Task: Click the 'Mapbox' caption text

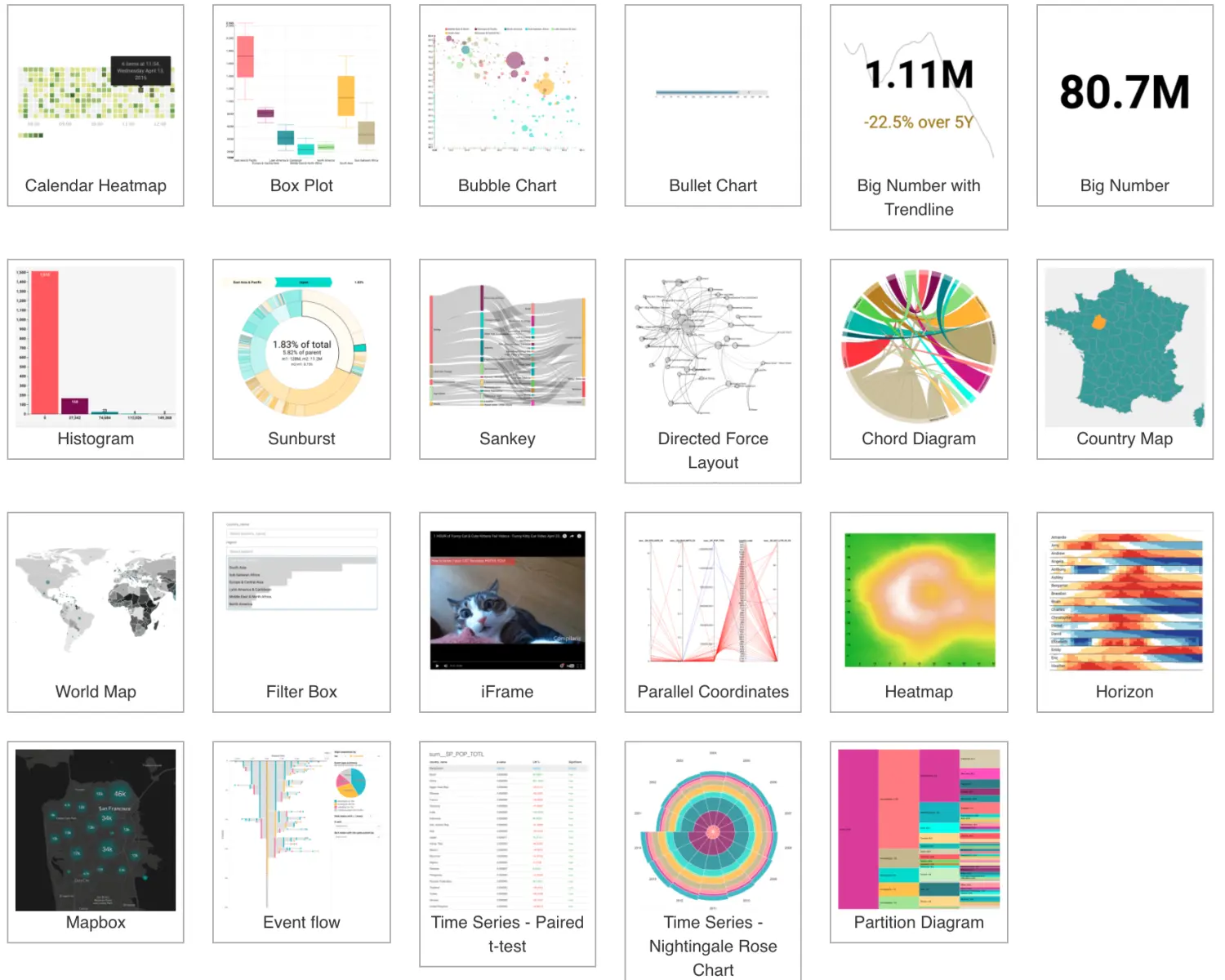Action: click(96, 922)
